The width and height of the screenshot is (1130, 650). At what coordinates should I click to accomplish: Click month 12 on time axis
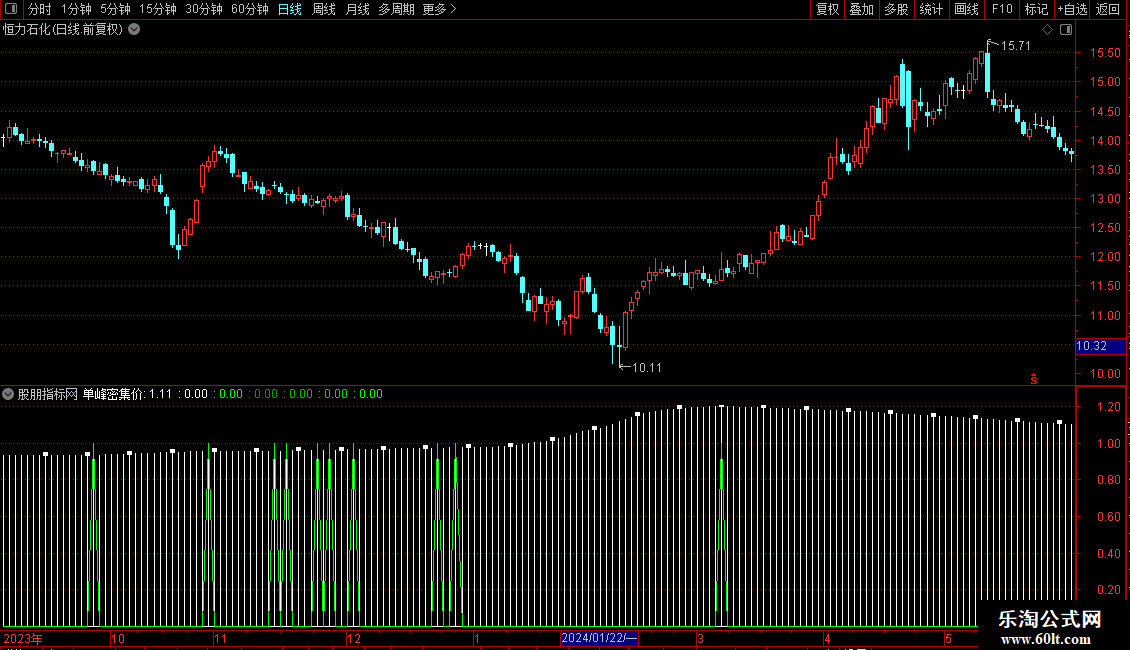click(354, 638)
